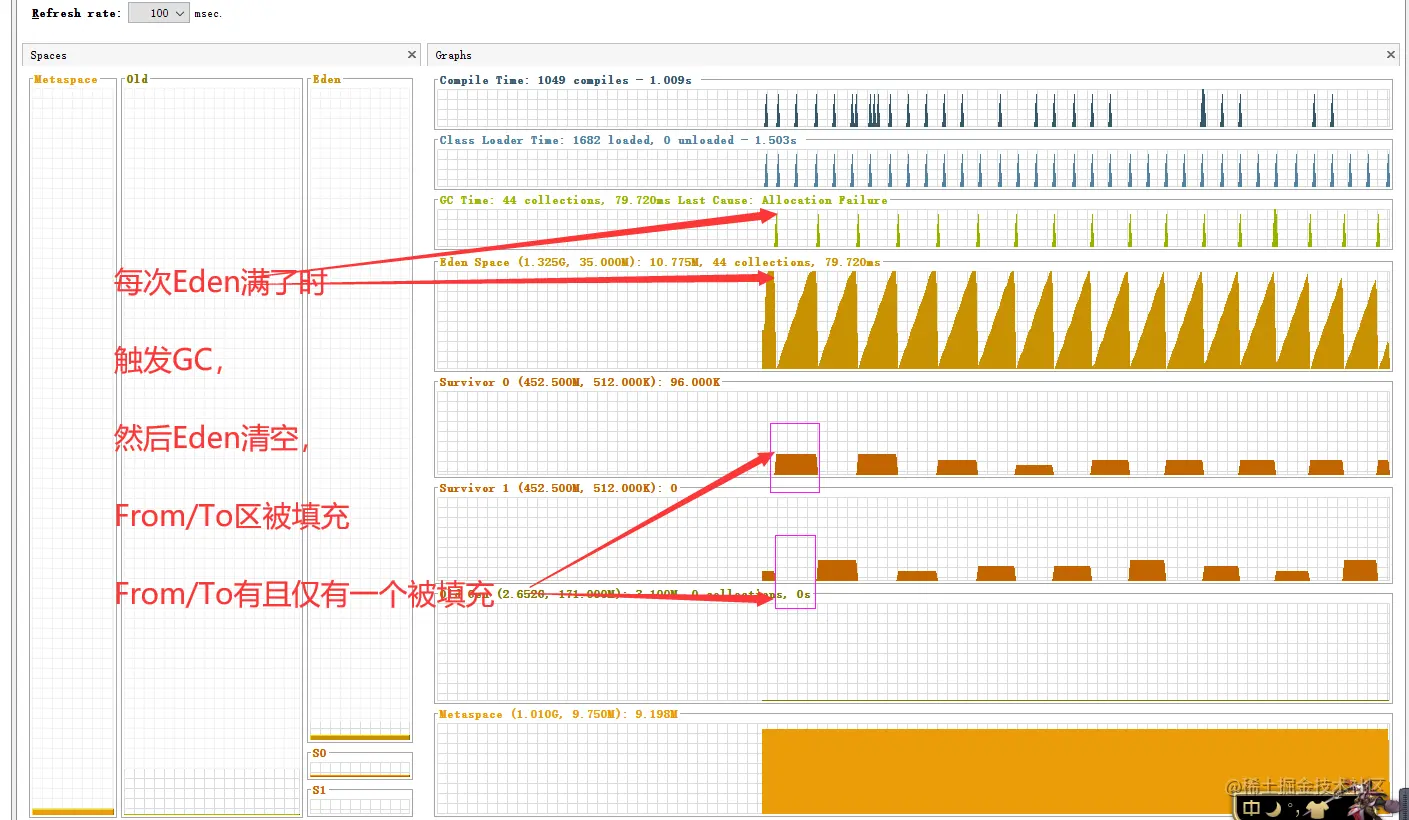Click the Compile Time graph
This screenshot has width=1409, height=820.
click(x=913, y=108)
